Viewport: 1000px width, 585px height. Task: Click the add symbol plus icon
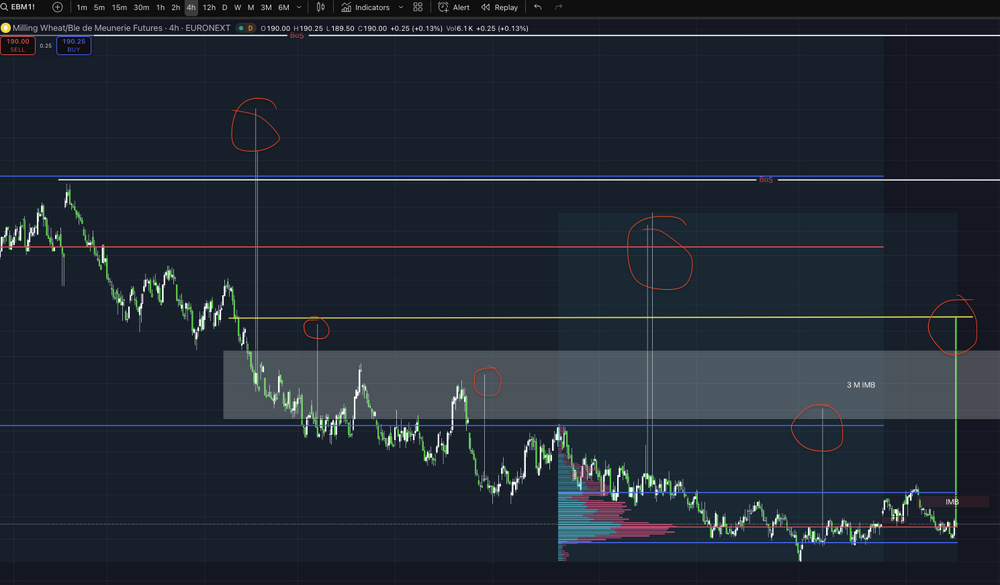point(57,7)
